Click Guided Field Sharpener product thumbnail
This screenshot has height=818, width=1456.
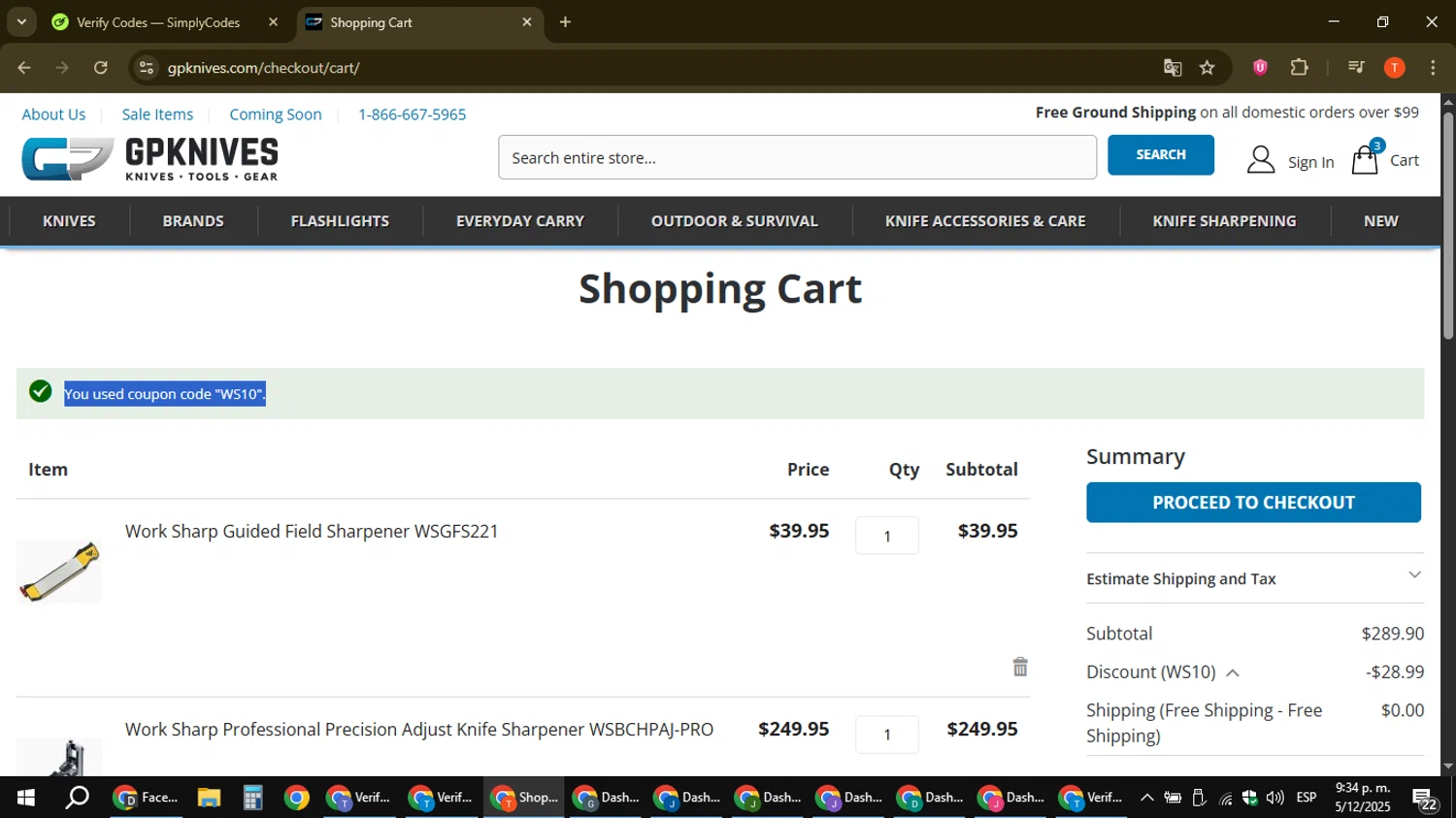(x=59, y=572)
